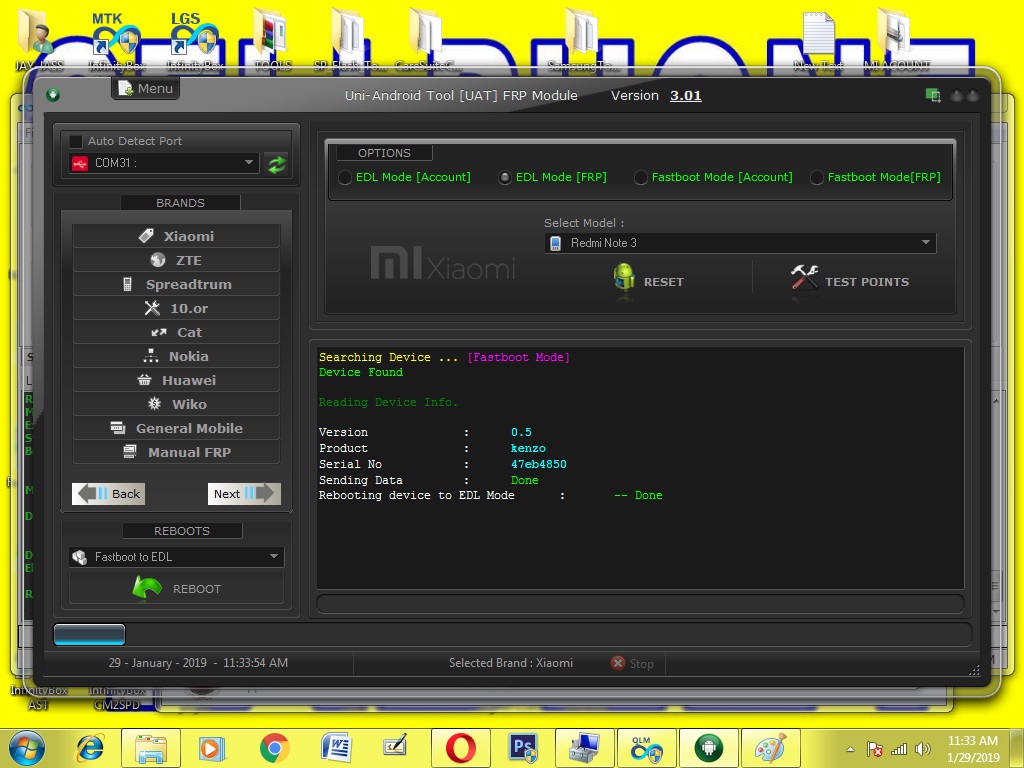1024x768 pixels.
Task: Open Windows Explorer from taskbar
Action: pyautogui.click(x=151, y=748)
